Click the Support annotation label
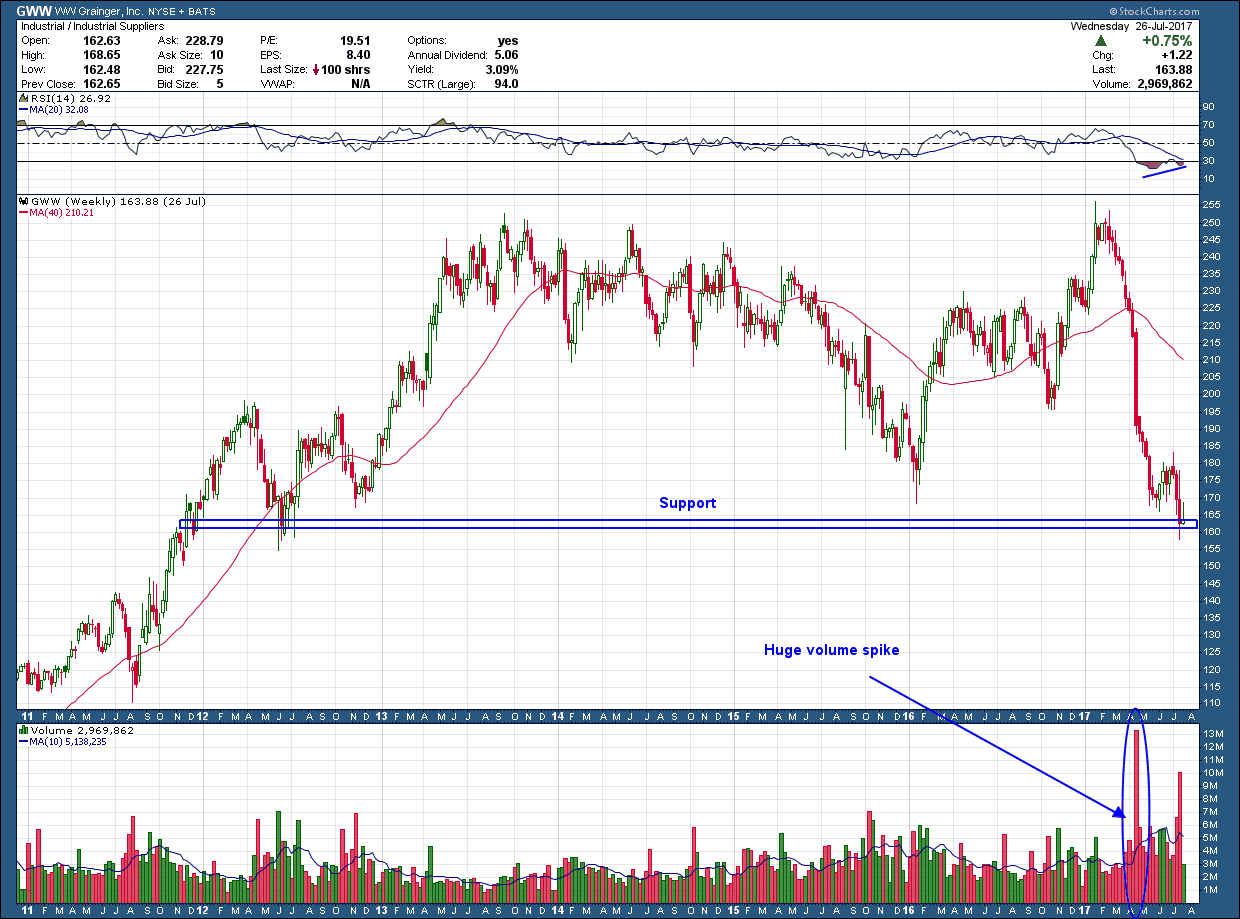Viewport: 1240px width, 919px height. point(687,503)
